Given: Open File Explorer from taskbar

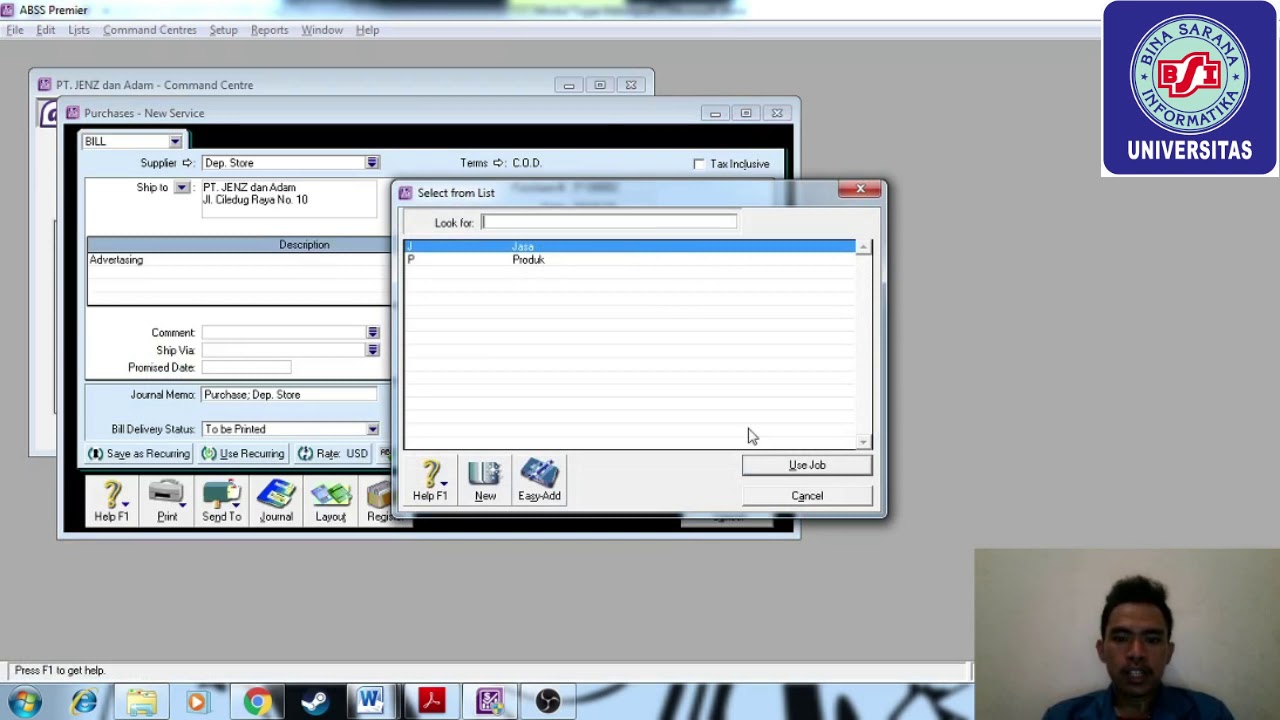Looking at the screenshot, I should 142,702.
